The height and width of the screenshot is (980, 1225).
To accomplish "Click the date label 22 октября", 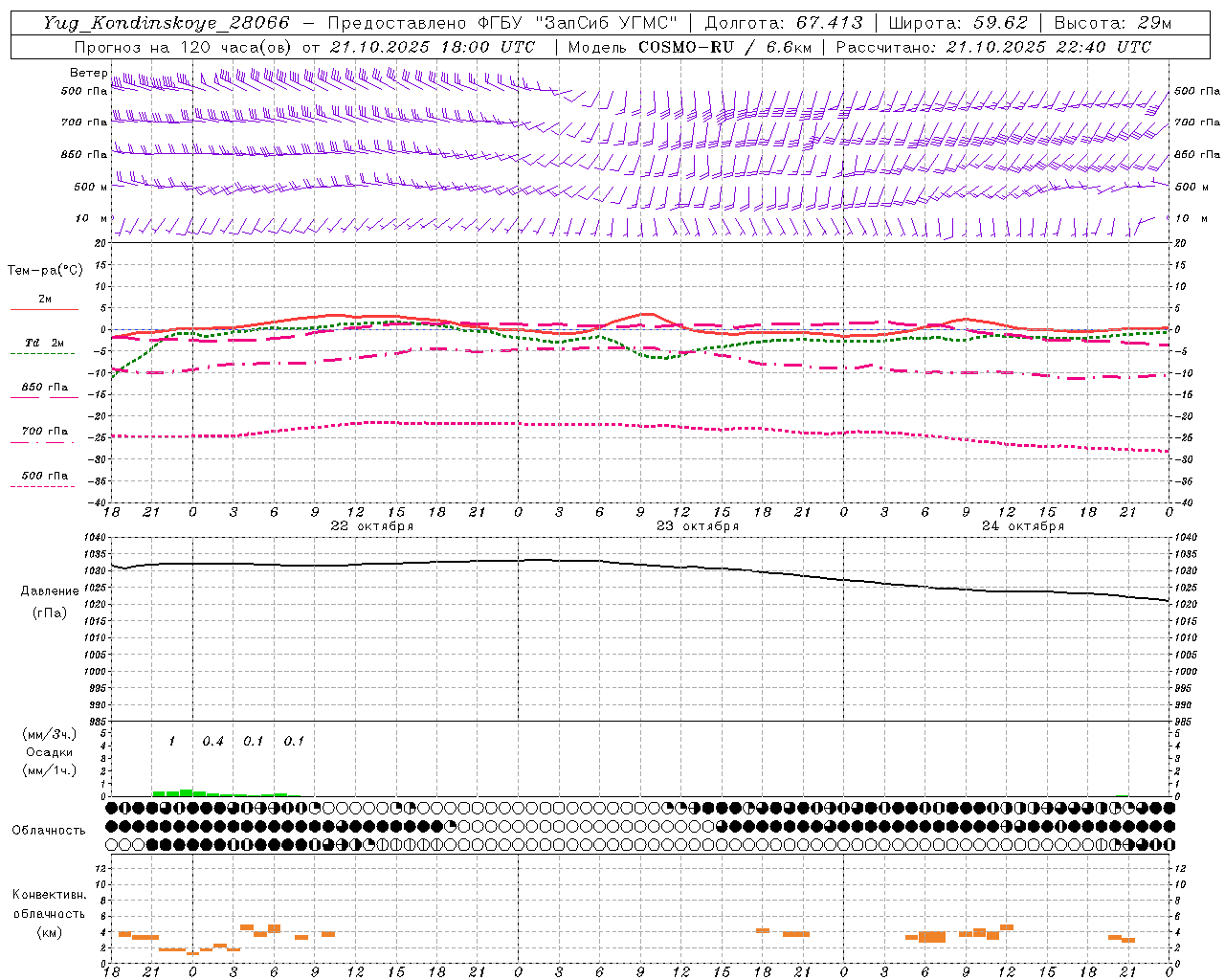I will click(x=372, y=526).
